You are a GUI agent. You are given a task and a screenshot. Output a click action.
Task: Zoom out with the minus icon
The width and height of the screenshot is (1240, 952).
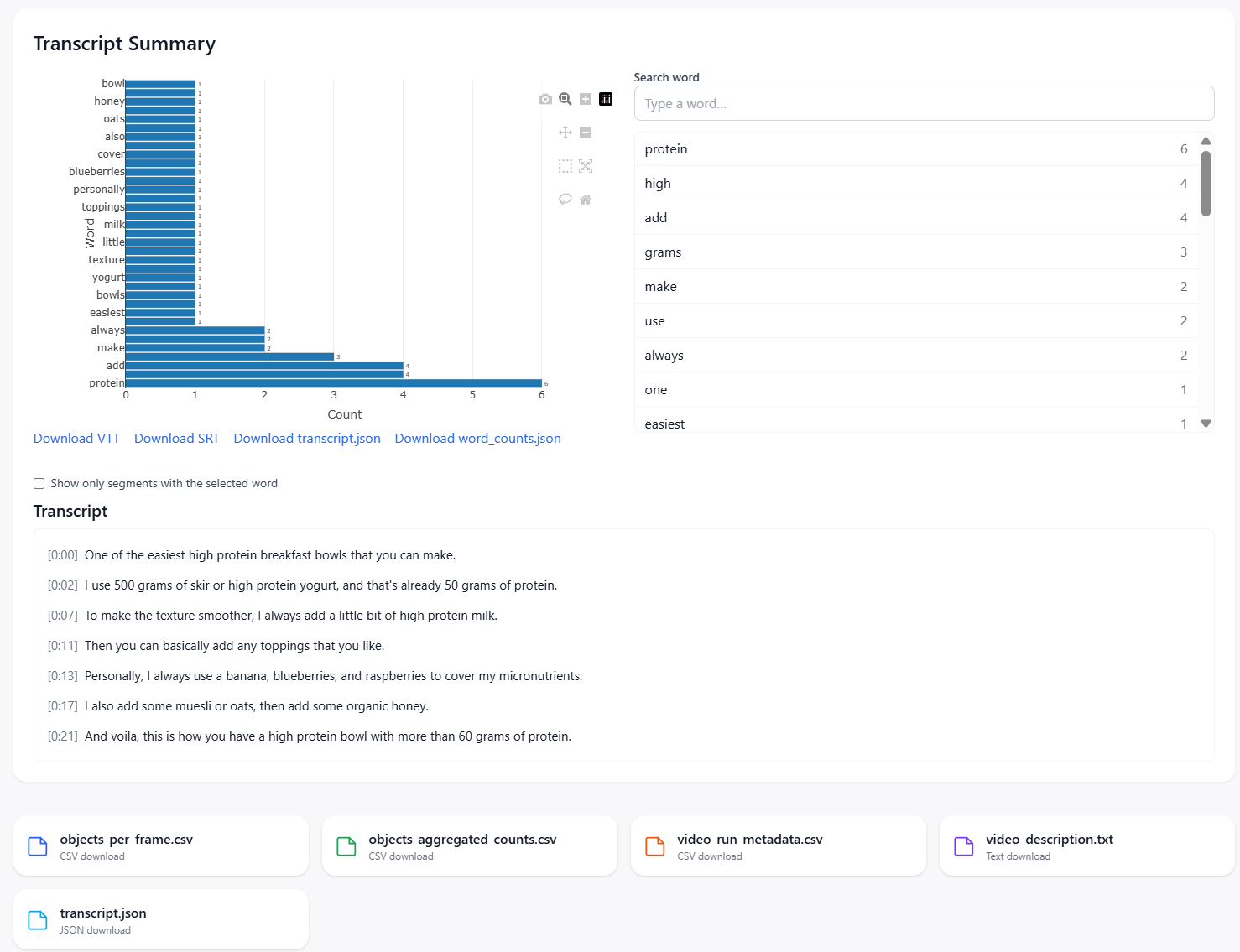586,133
